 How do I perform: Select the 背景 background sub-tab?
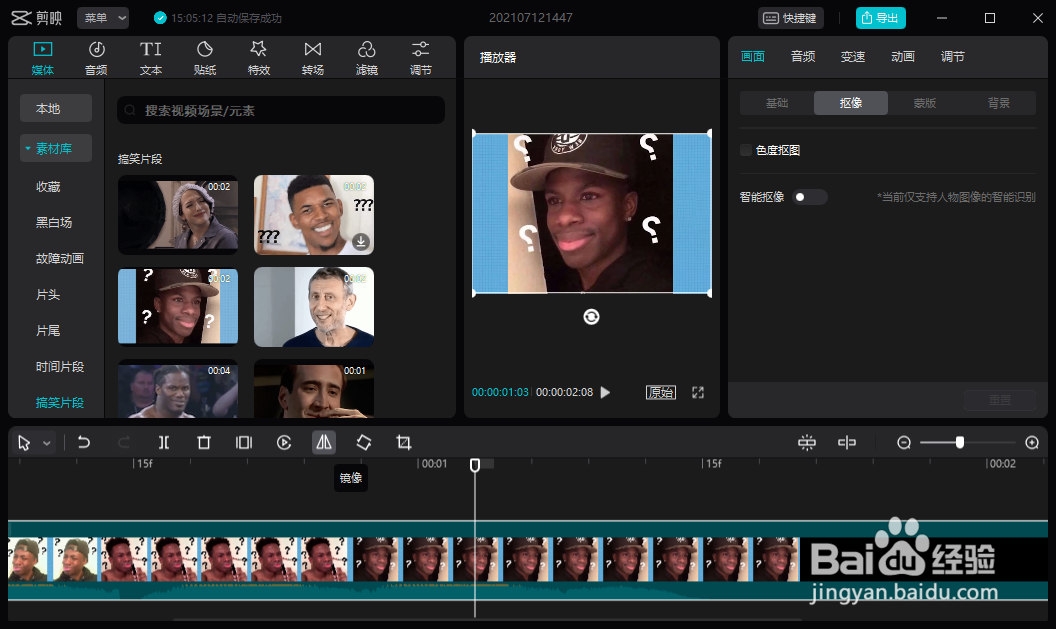(x=999, y=103)
